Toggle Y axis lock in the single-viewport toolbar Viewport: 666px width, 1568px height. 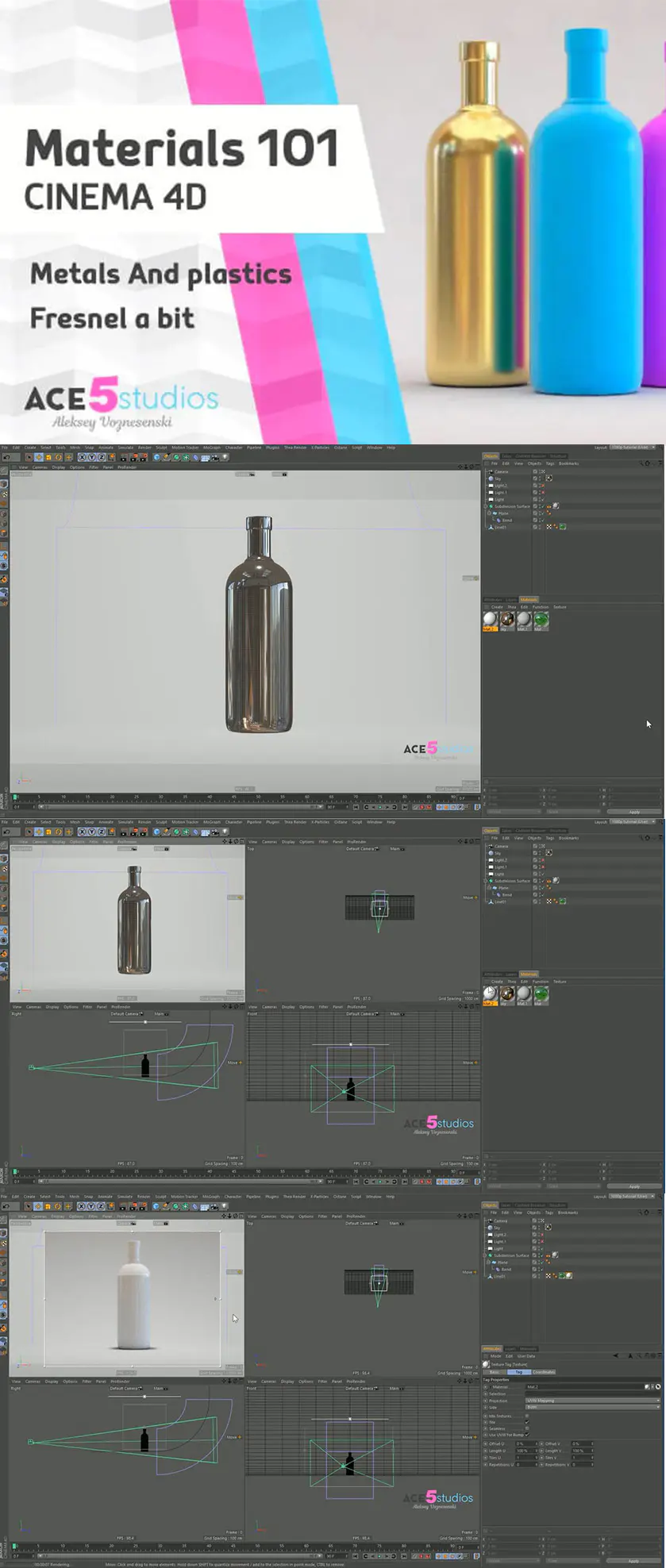point(91,457)
